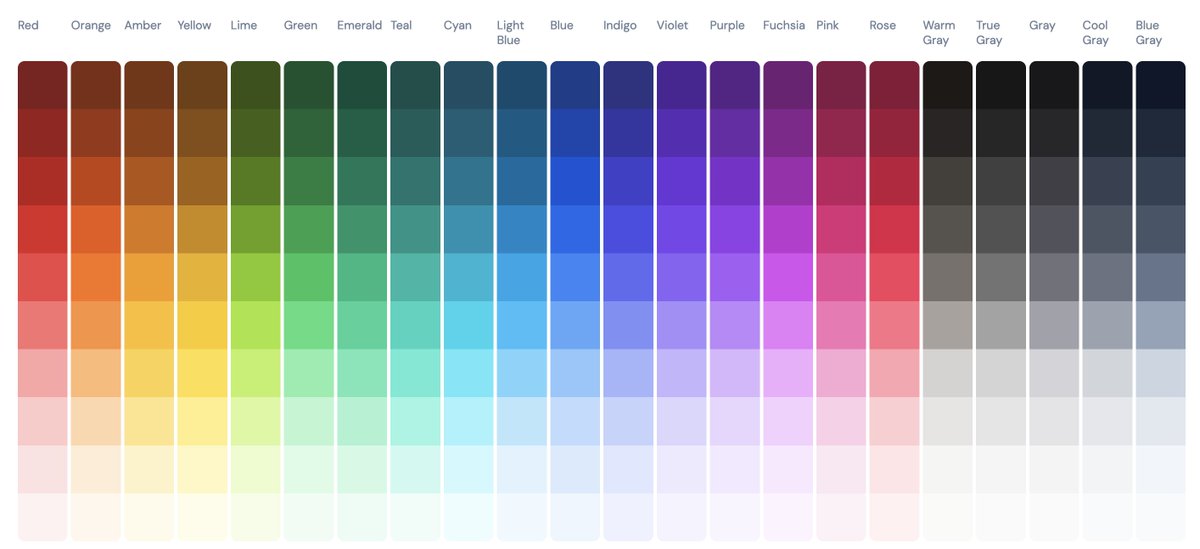Choose the darkest Purple swatch

[735, 85]
